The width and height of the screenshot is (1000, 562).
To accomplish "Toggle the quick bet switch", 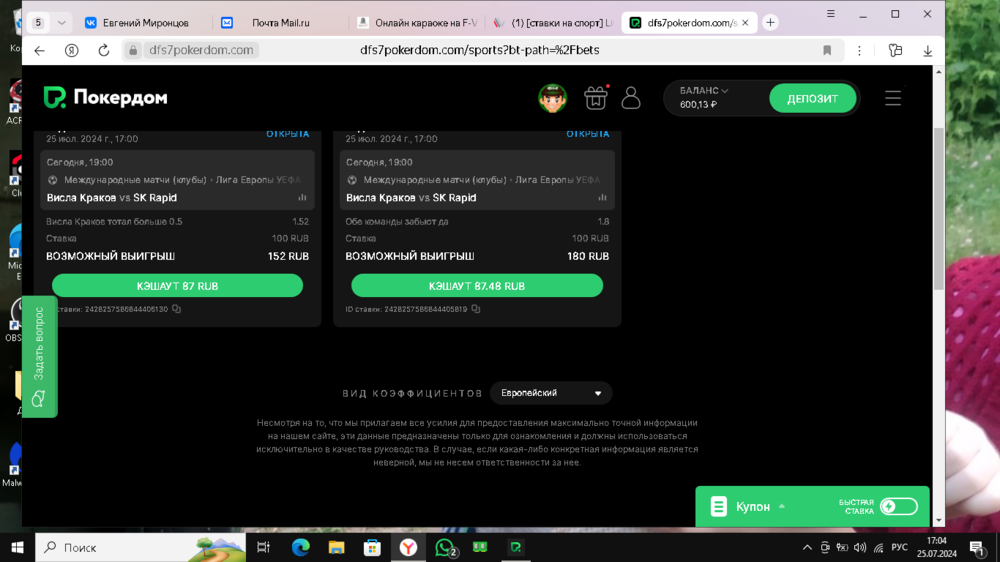I will click(897, 507).
